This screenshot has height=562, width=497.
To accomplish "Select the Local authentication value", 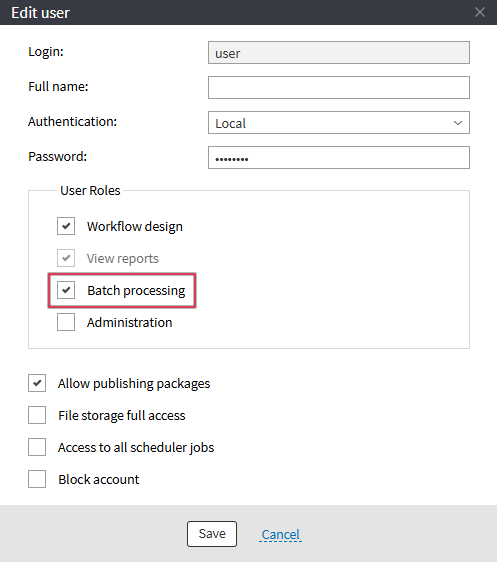I will tap(230, 123).
